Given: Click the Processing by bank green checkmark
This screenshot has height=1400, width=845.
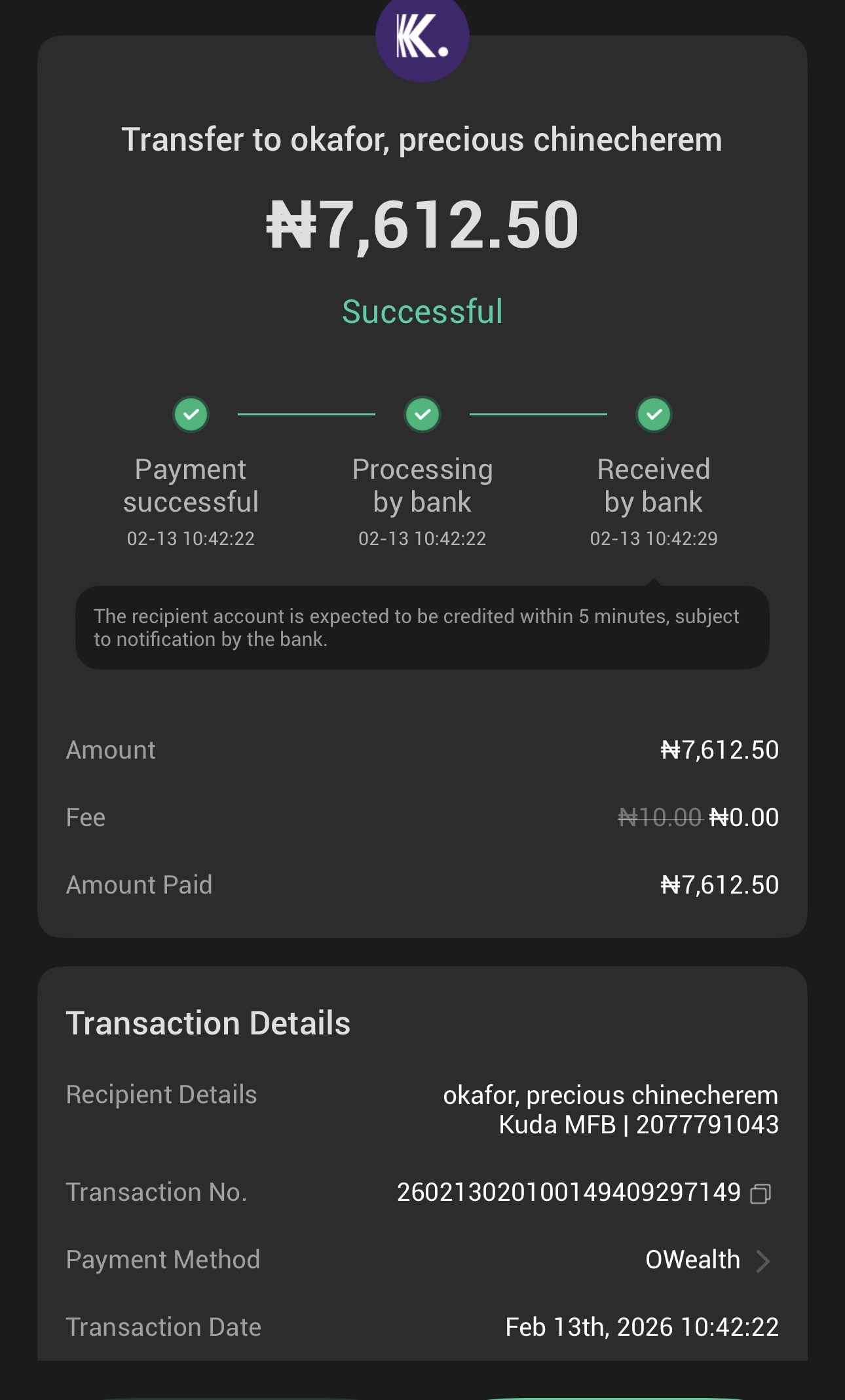Looking at the screenshot, I should 423,414.
